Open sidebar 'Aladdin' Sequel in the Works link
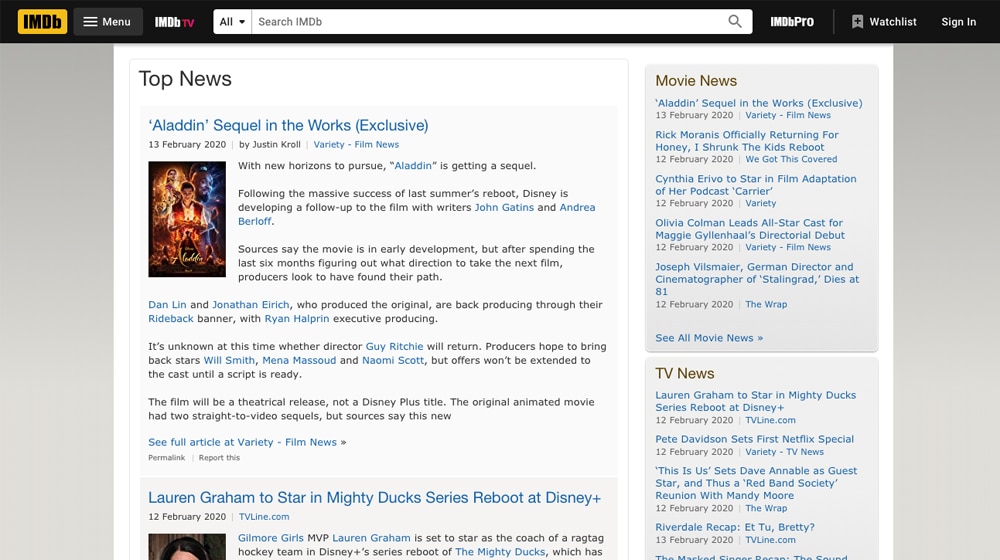This screenshot has width=1000, height=560. (759, 103)
